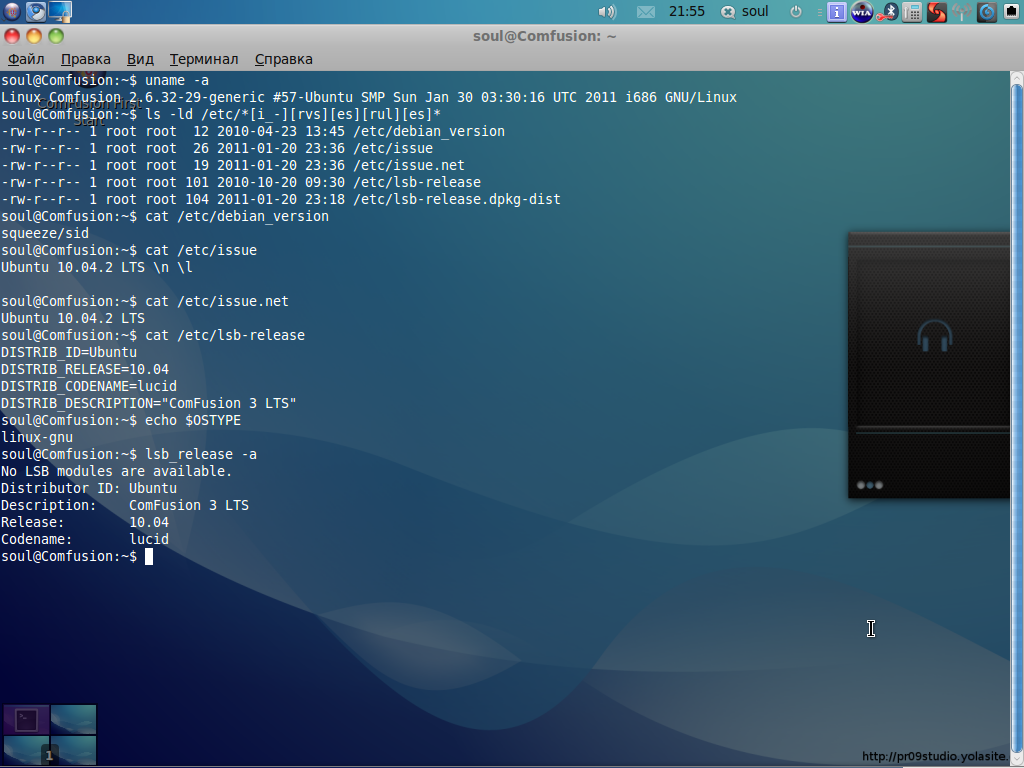
Task: Click the terminal title 'soul@Comfusion: ~'
Action: coord(545,36)
